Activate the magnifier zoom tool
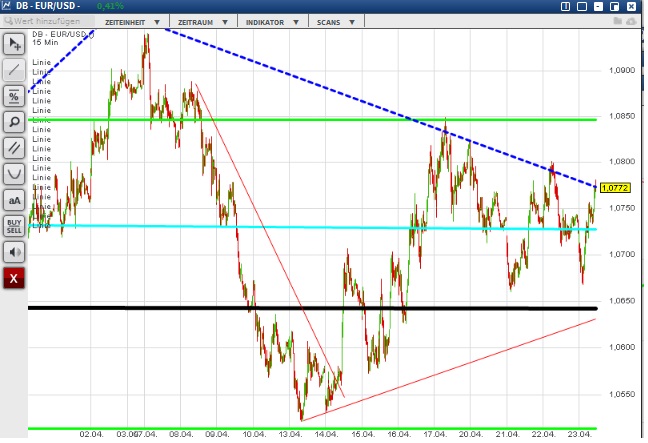 point(14,122)
